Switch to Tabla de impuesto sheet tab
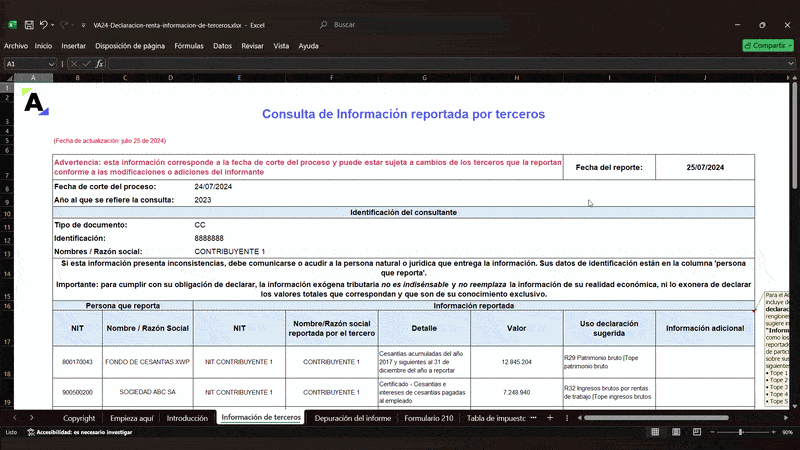 [496, 418]
